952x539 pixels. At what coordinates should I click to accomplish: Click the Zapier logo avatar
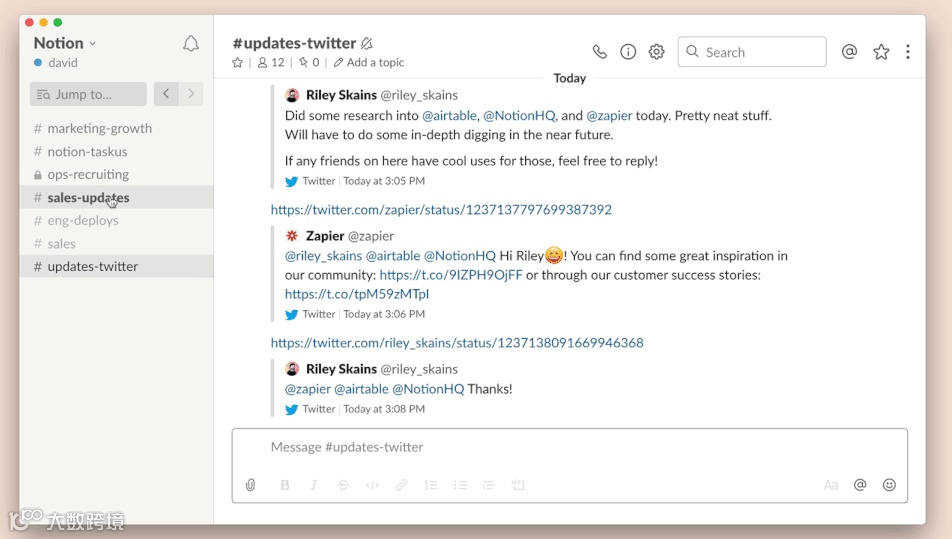(x=292, y=236)
